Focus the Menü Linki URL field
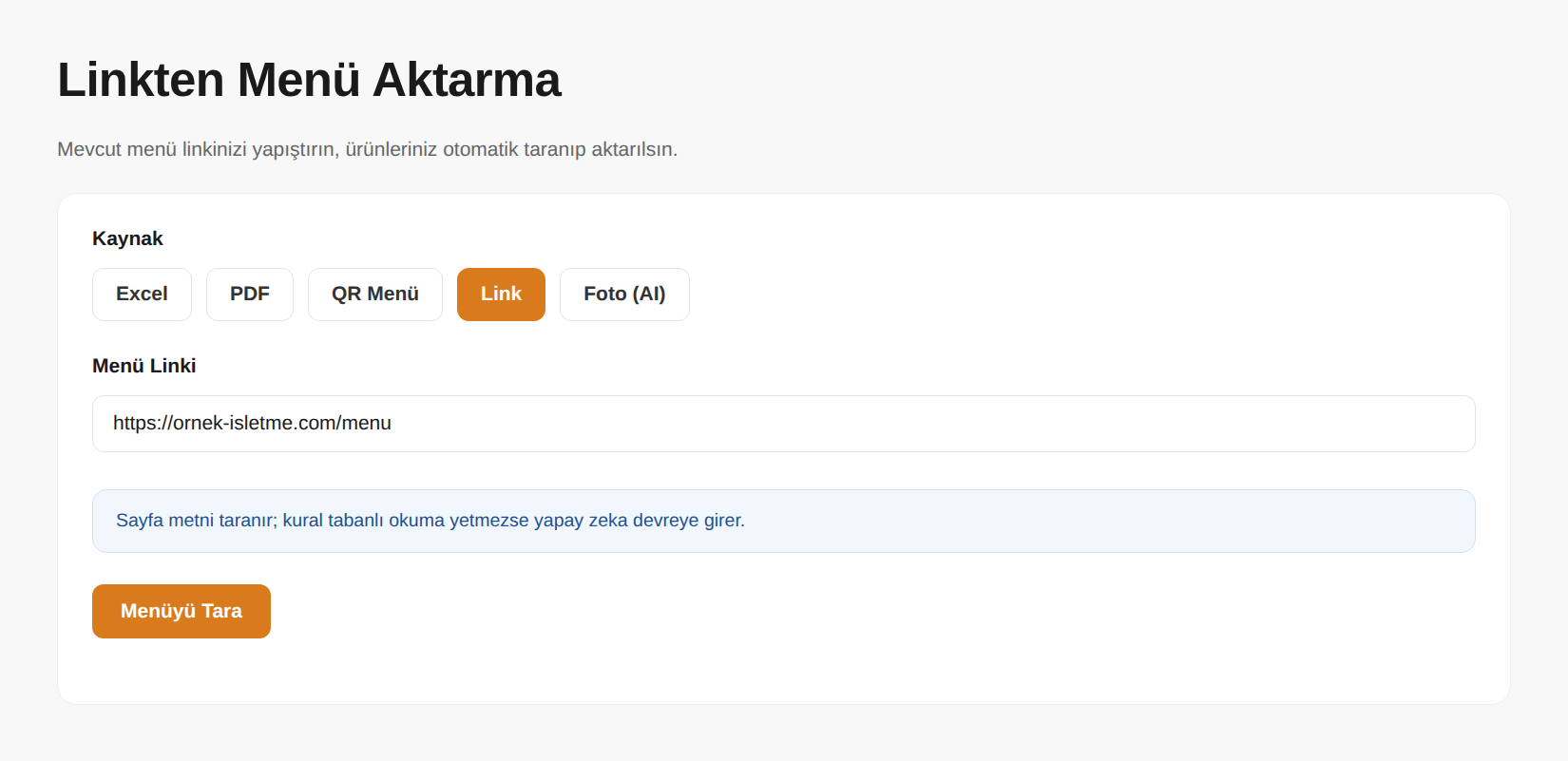Viewport: 1568px width, 761px height. pyautogui.click(x=784, y=424)
